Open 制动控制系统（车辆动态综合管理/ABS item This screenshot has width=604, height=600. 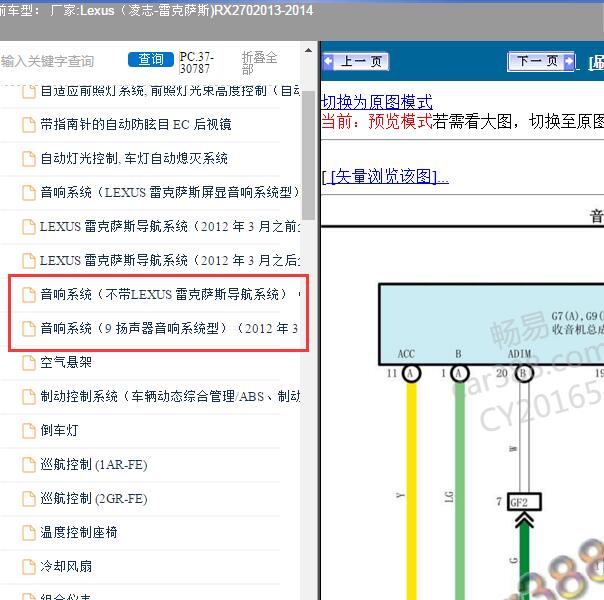tap(170, 396)
